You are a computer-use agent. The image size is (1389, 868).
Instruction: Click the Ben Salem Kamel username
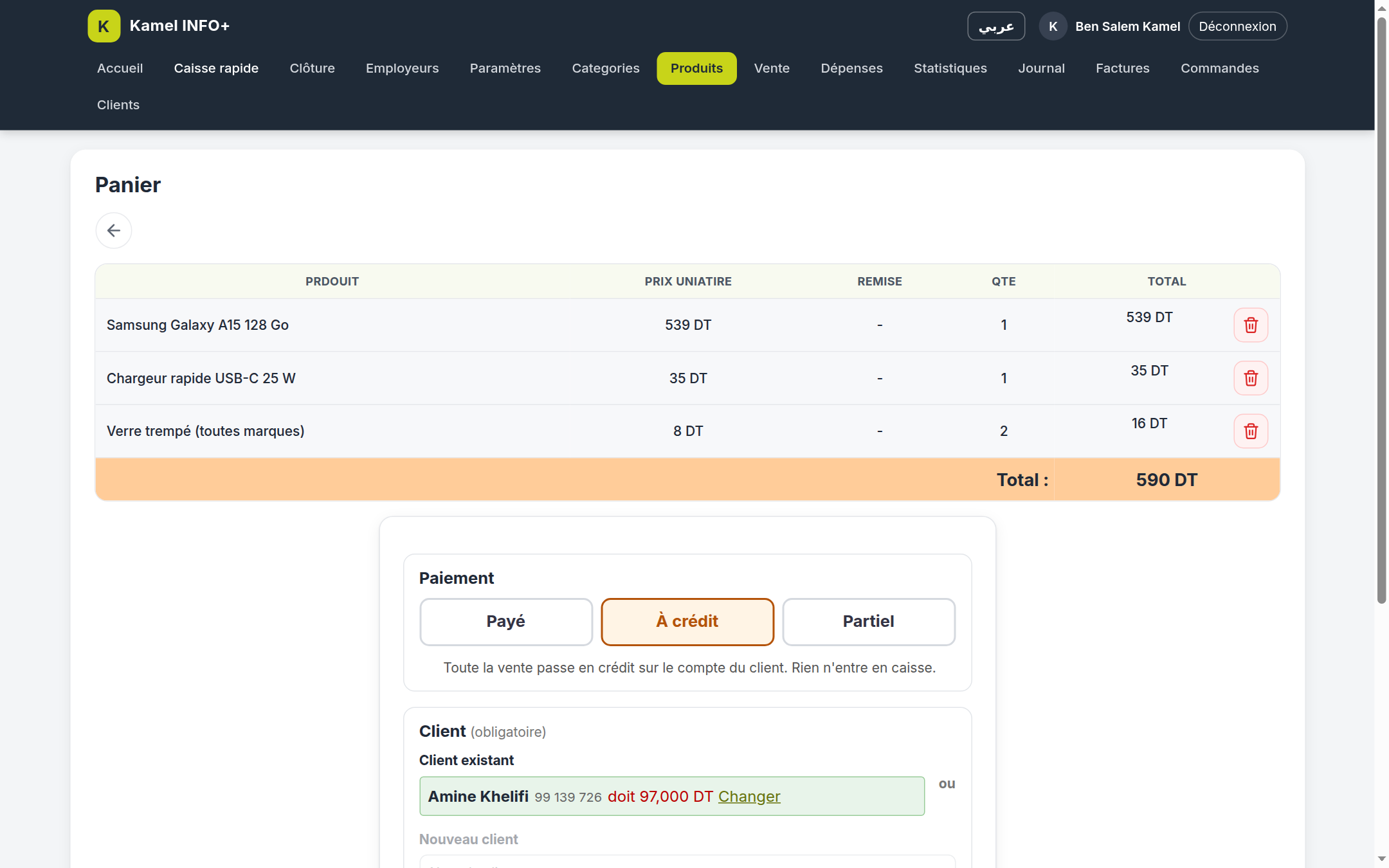[1127, 26]
